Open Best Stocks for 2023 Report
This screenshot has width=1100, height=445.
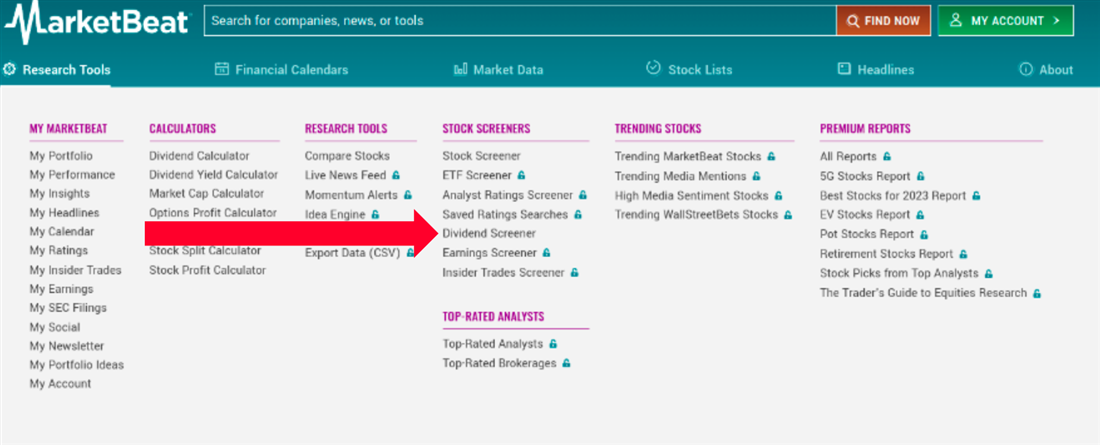pyautogui.click(x=893, y=196)
